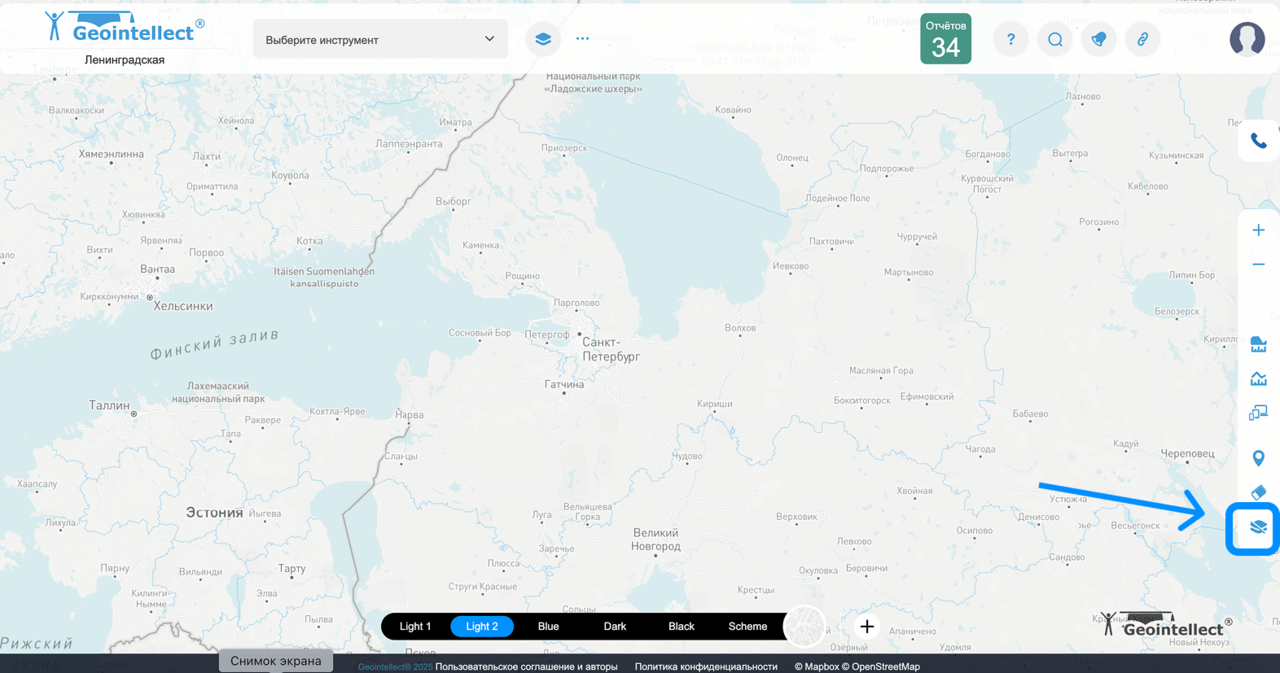Click the layers icon in top toolbar
Image resolution: width=1280 pixels, height=673 pixels.
click(543, 39)
